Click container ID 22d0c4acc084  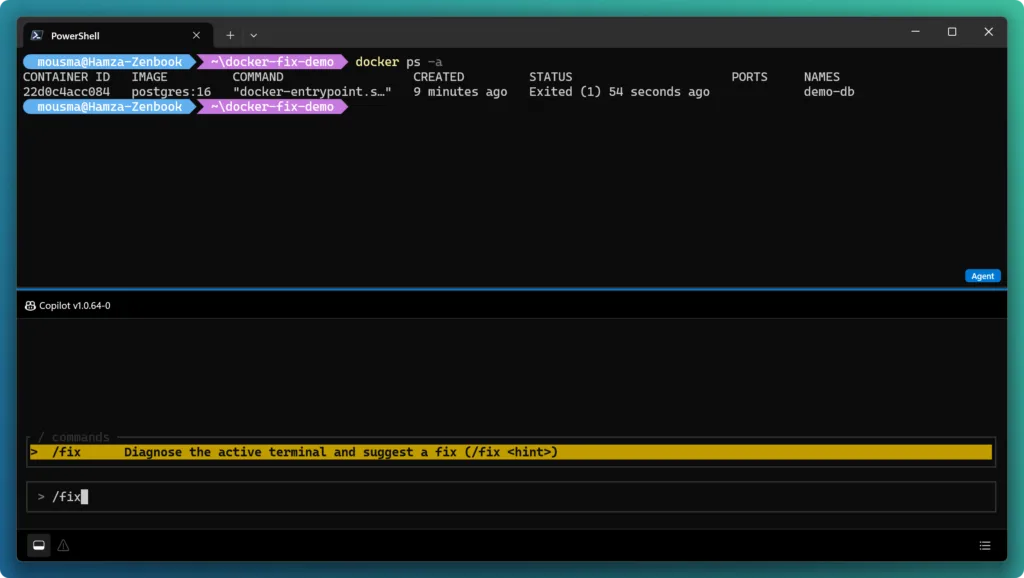point(67,92)
